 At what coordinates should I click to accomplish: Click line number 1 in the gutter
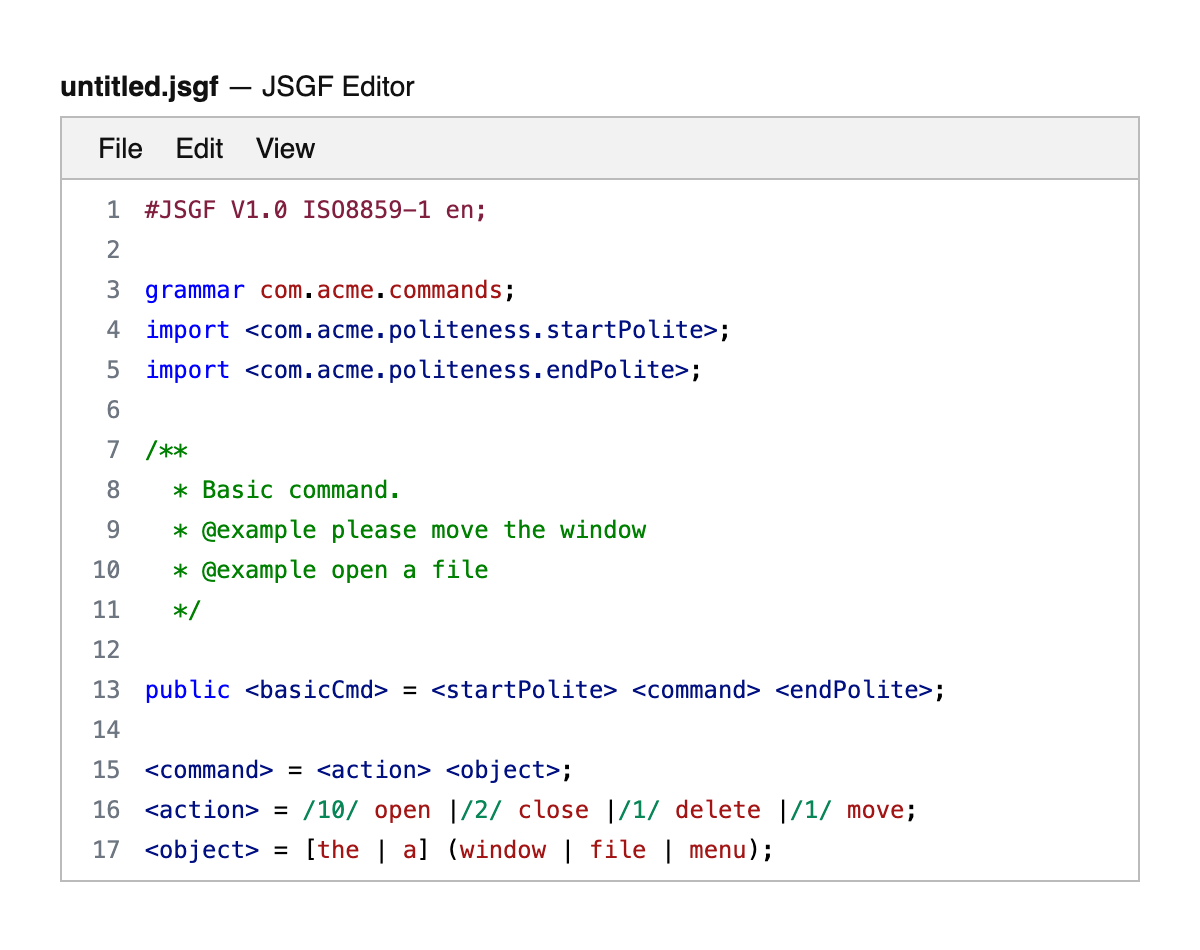coord(112,210)
